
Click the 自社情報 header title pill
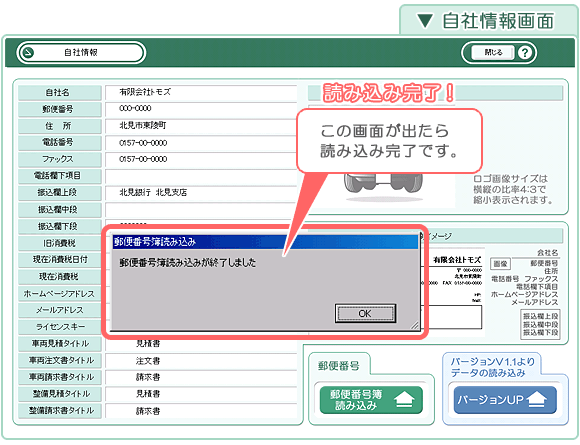[x=81, y=53]
